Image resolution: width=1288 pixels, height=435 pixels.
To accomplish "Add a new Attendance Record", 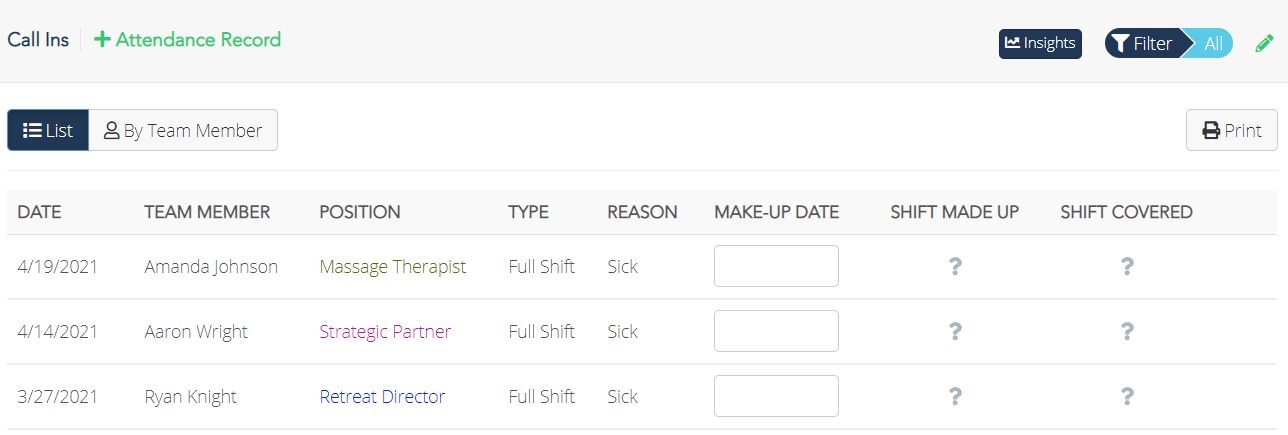I will coord(187,40).
